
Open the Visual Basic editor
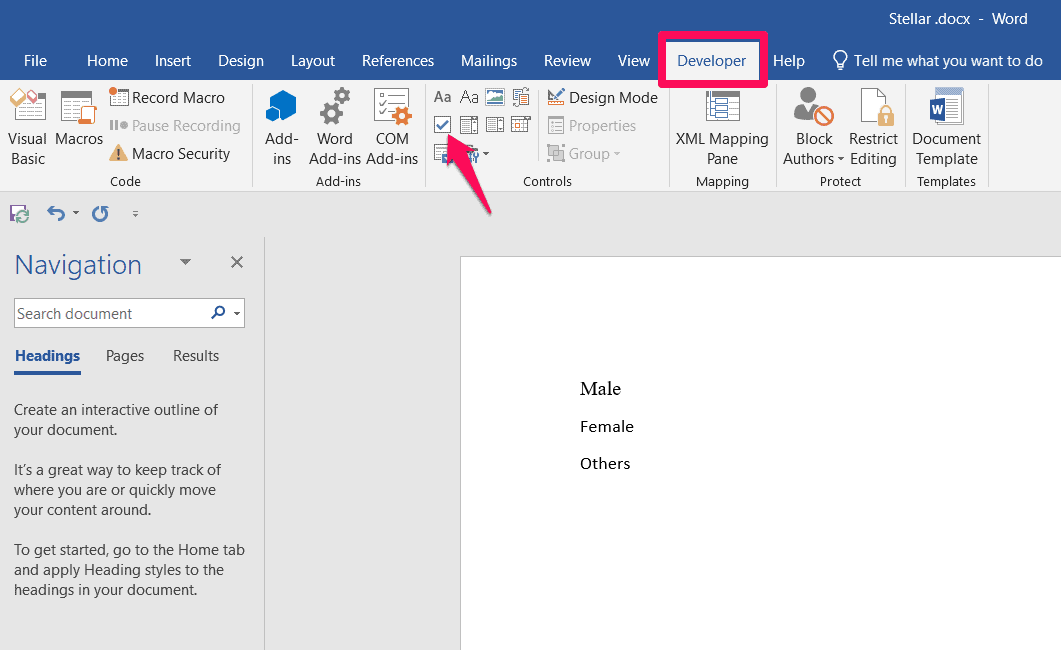pos(27,125)
